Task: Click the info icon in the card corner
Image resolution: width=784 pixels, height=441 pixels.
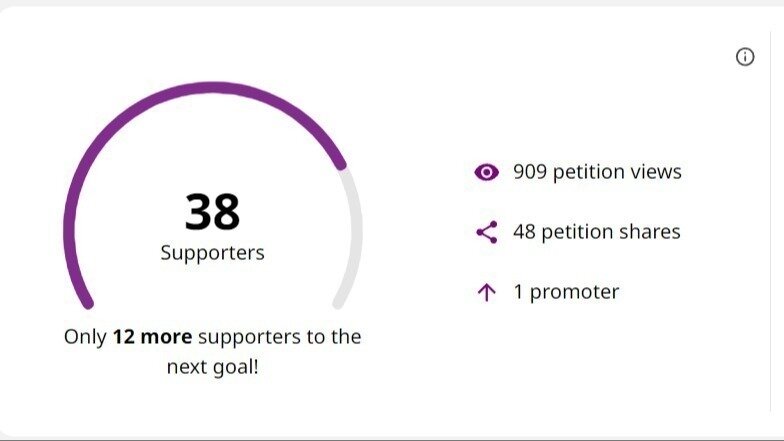Action: [745, 57]
